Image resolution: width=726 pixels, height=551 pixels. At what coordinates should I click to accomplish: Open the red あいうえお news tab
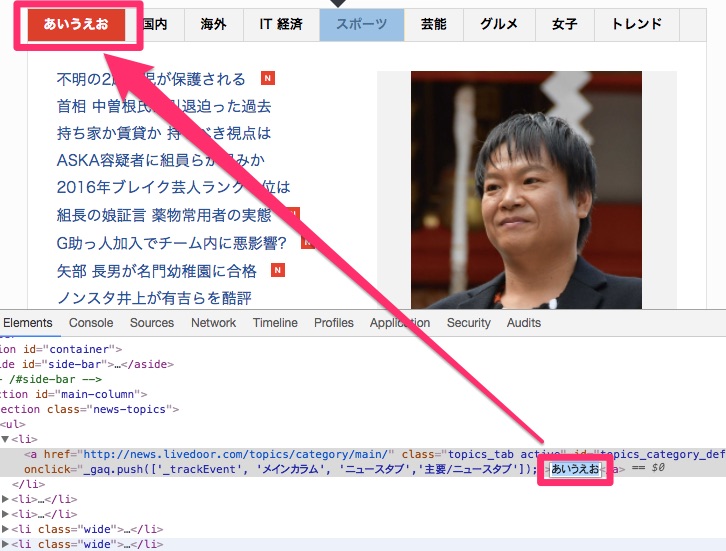[76, 25]
